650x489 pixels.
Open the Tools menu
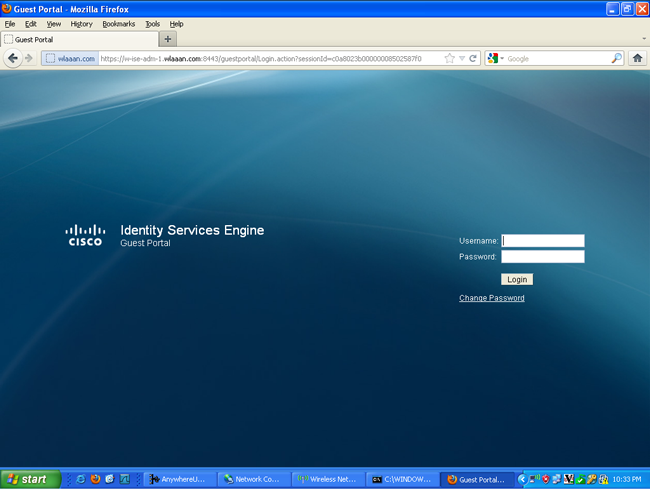152,24
